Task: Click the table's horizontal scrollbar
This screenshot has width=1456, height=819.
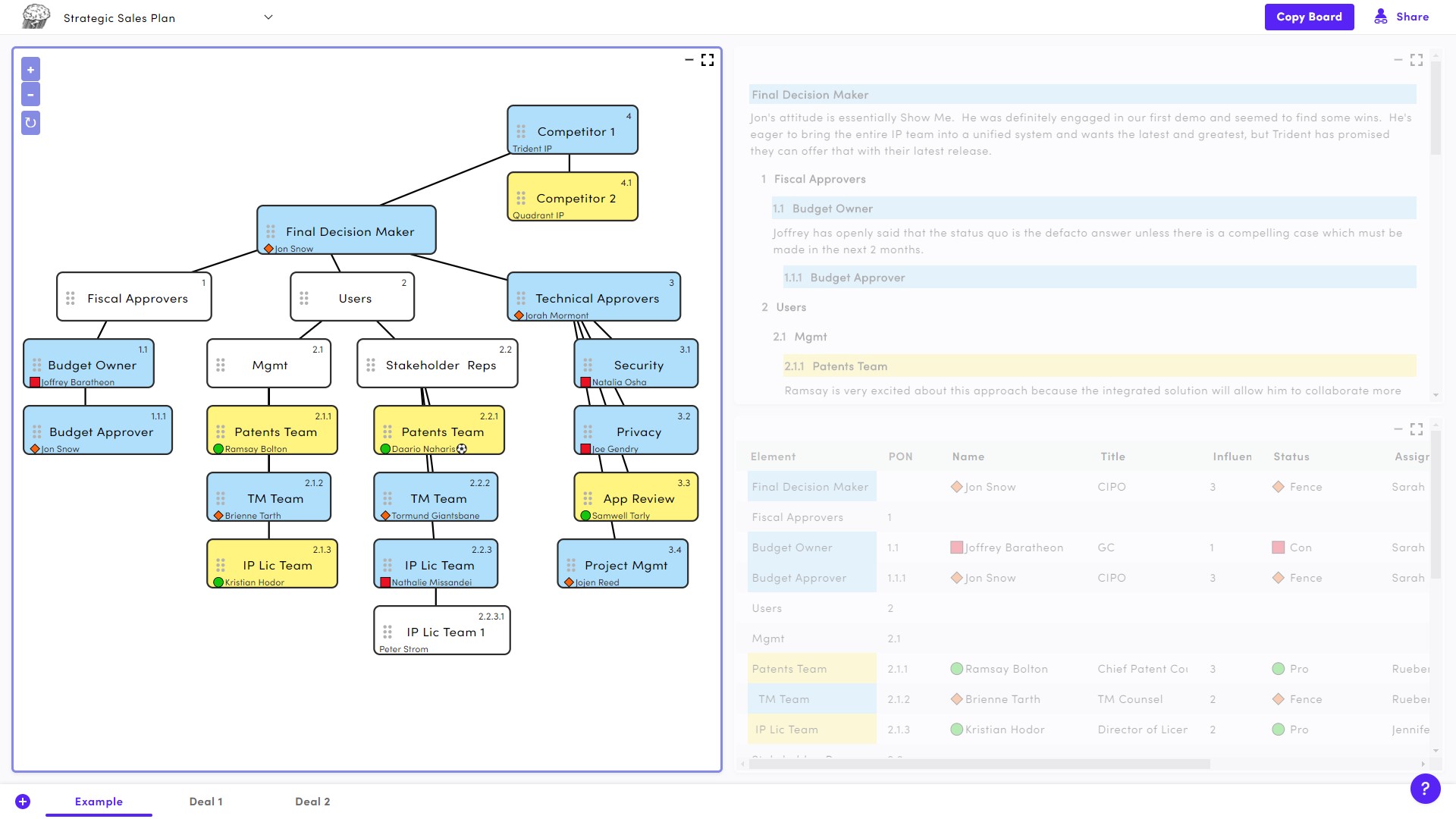Action: click(978, 764)
